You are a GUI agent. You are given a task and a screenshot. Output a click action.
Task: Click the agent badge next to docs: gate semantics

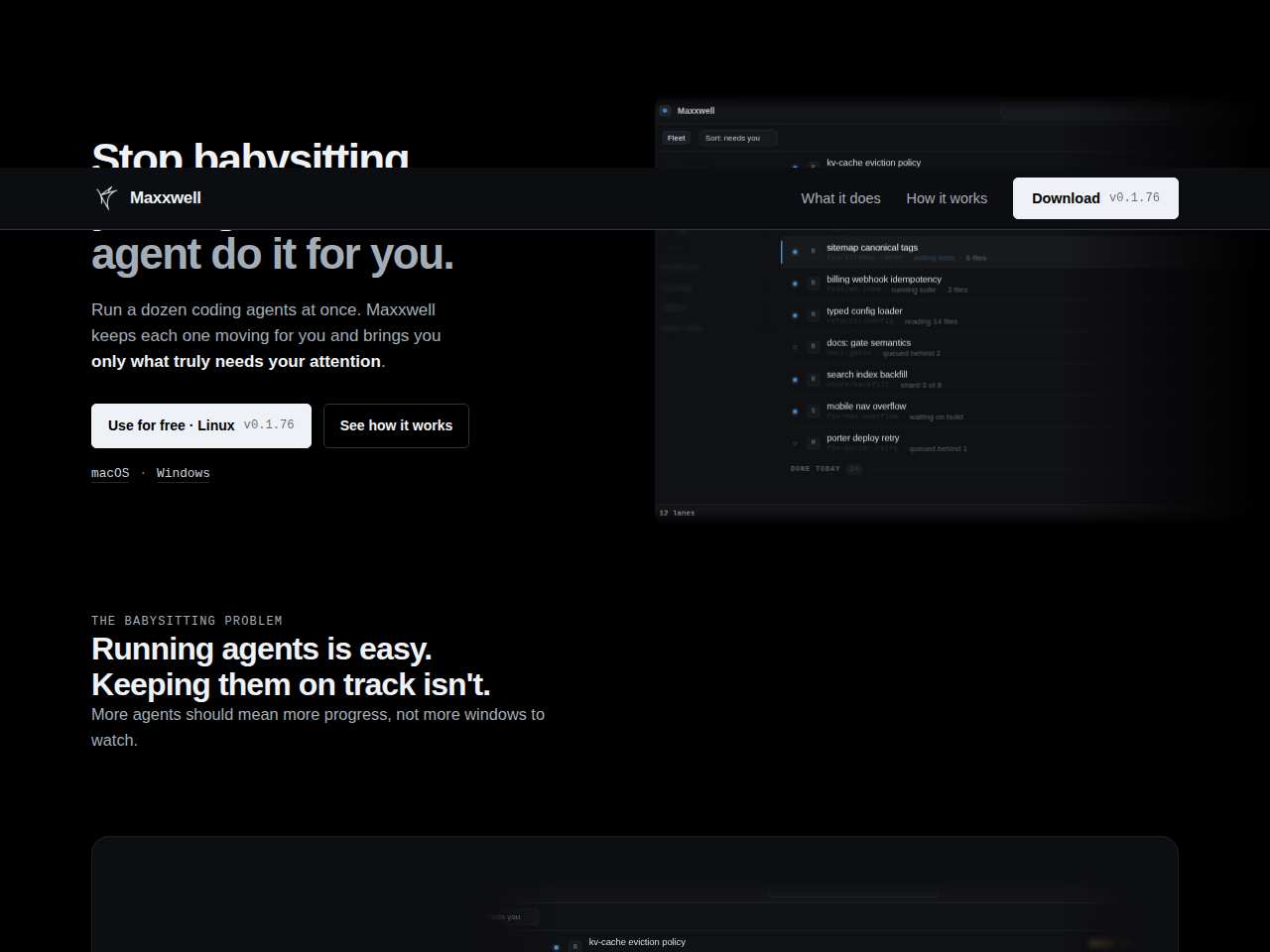pyautogui.click(x=813, y=347)
